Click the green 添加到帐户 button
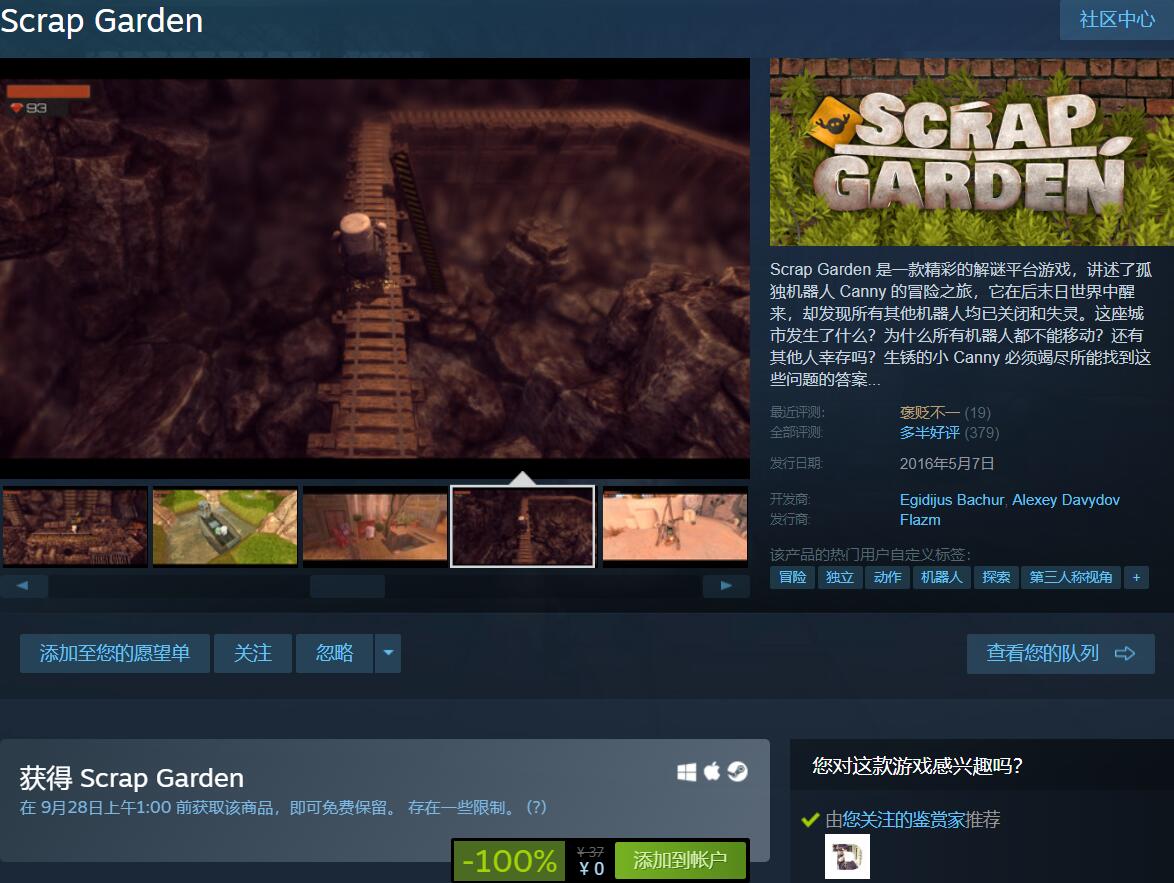 681,860
